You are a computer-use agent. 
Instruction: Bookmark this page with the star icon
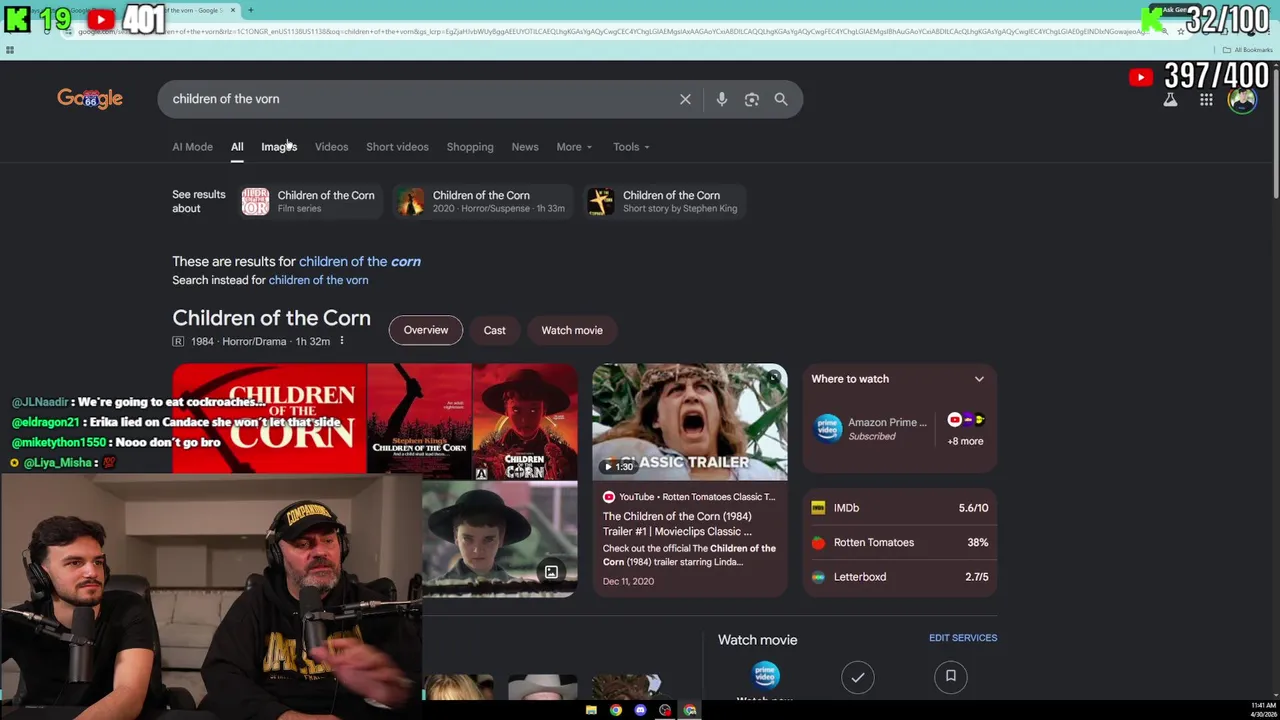(x=1181, y=31)
